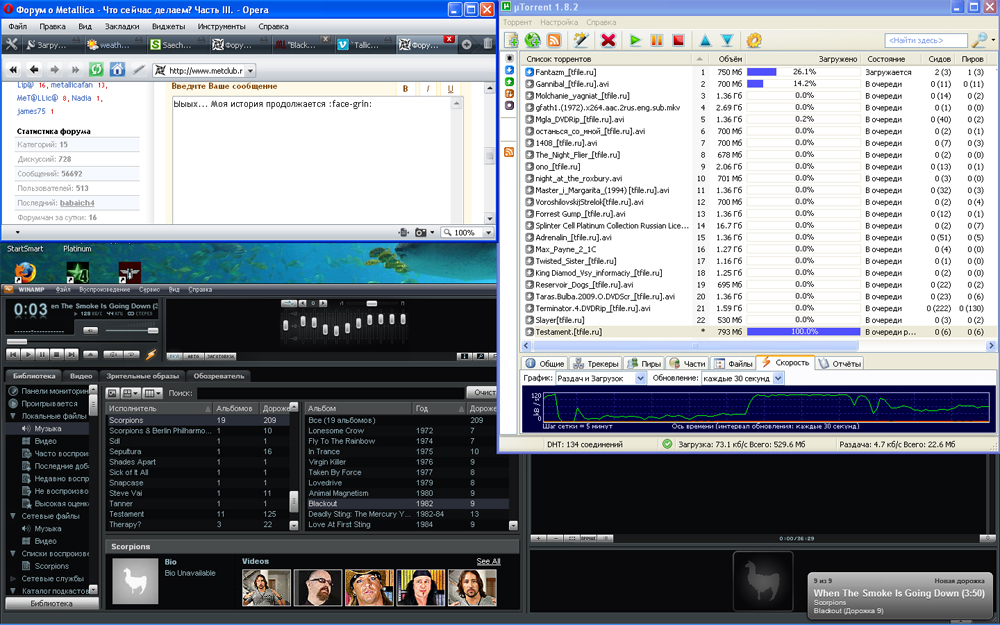
Task: Open uTorrent settings gear icon
Action: coord(754,40)
